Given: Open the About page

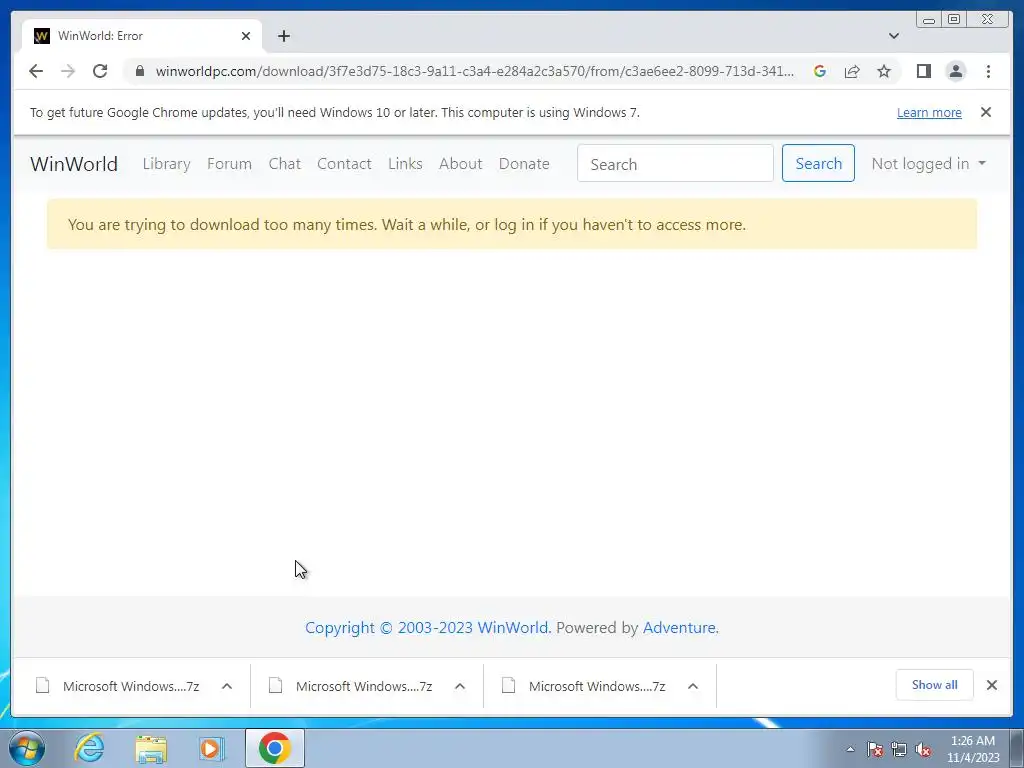Looking at the screenshot, I should click(x=460, y=163).
